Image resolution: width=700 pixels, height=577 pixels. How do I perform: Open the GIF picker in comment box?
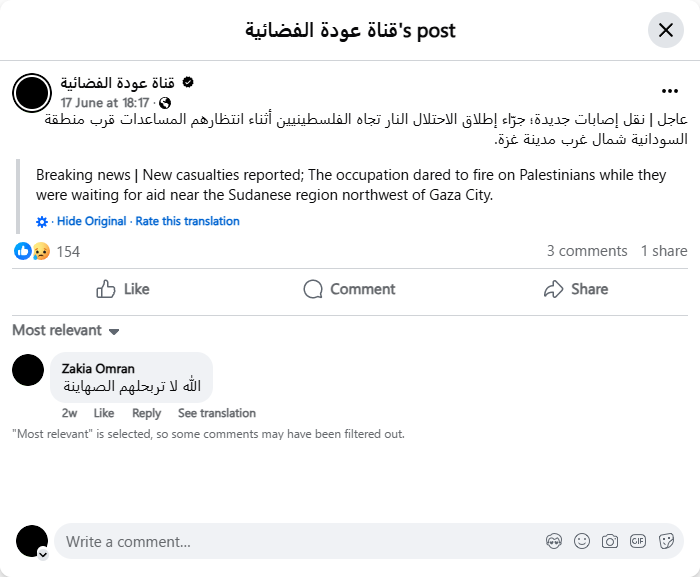[638, 541]
